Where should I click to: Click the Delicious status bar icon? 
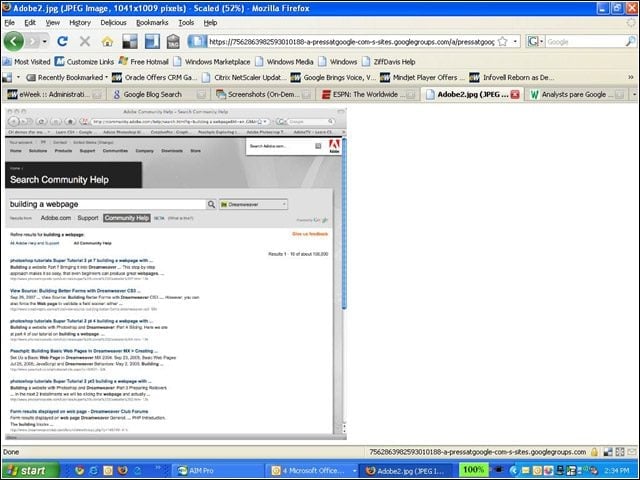pyautogui.click(x=608, y=452)
